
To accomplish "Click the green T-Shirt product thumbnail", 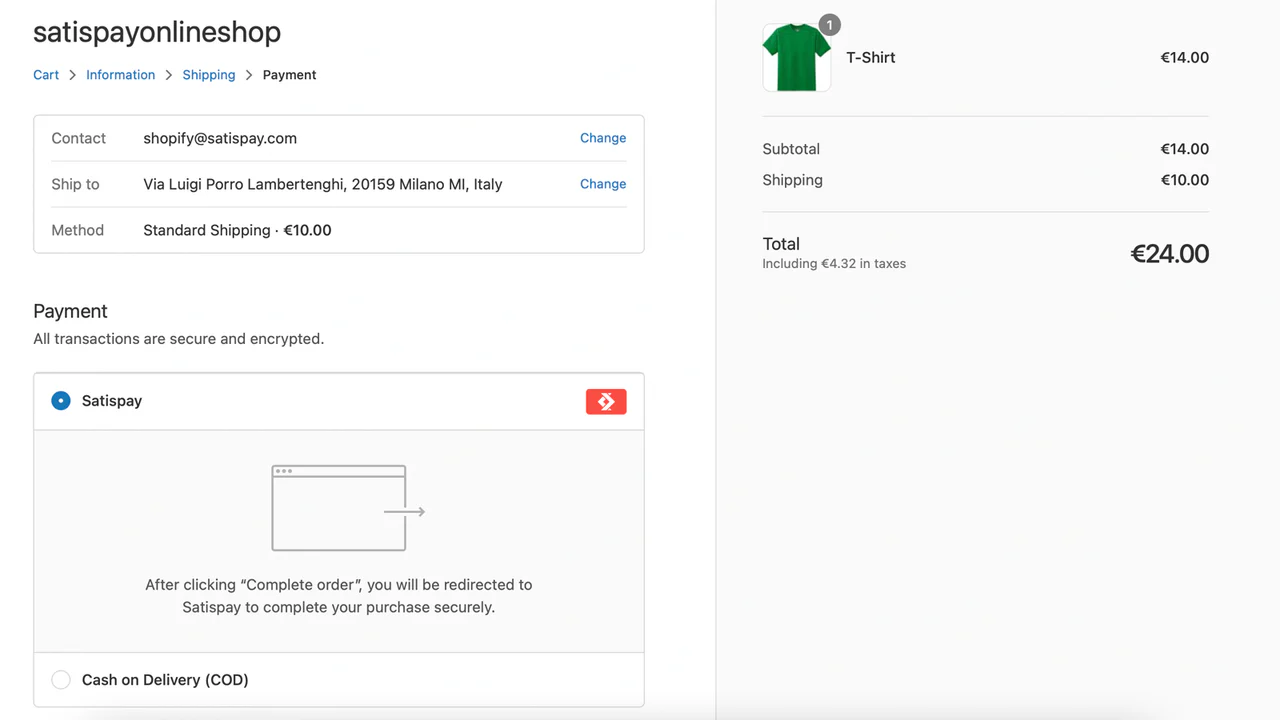I will tap(797, 58).
